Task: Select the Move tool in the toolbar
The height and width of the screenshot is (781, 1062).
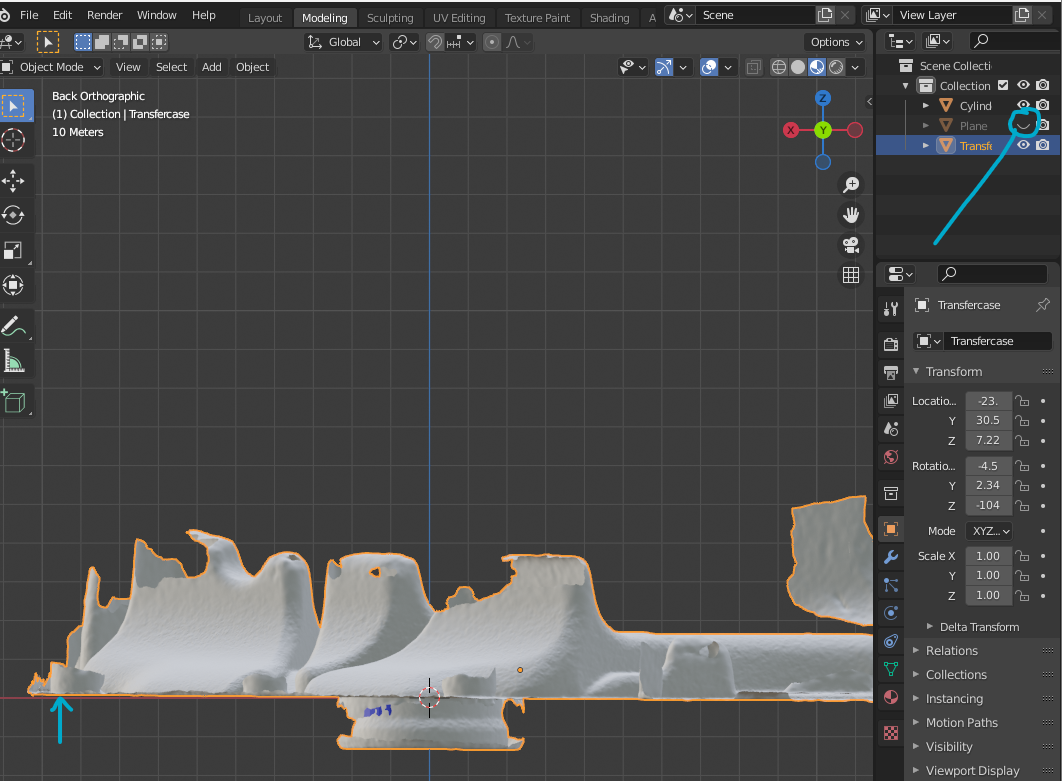Action: coord(14,180)
